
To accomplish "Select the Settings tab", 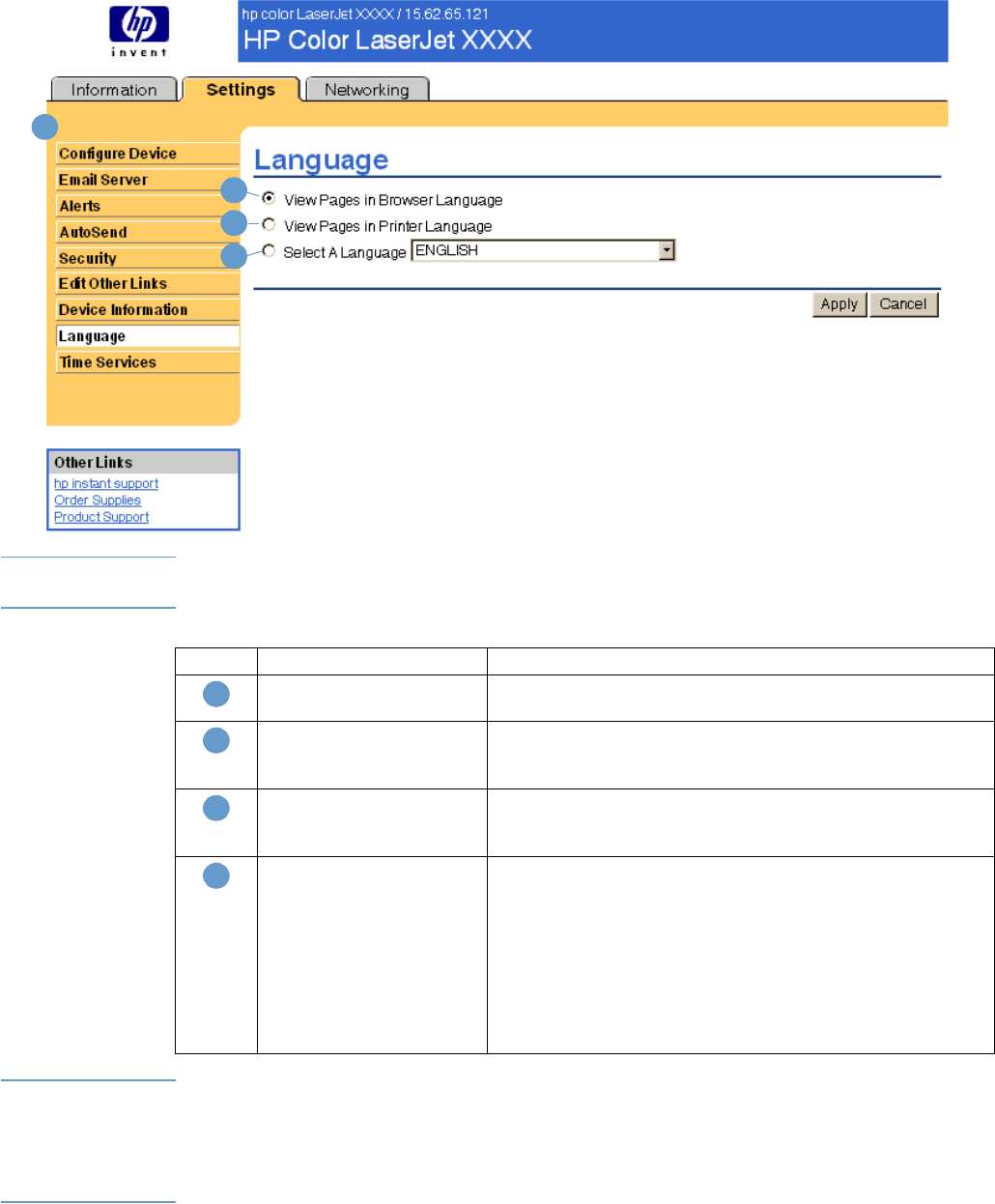I will tap(241, 89).
